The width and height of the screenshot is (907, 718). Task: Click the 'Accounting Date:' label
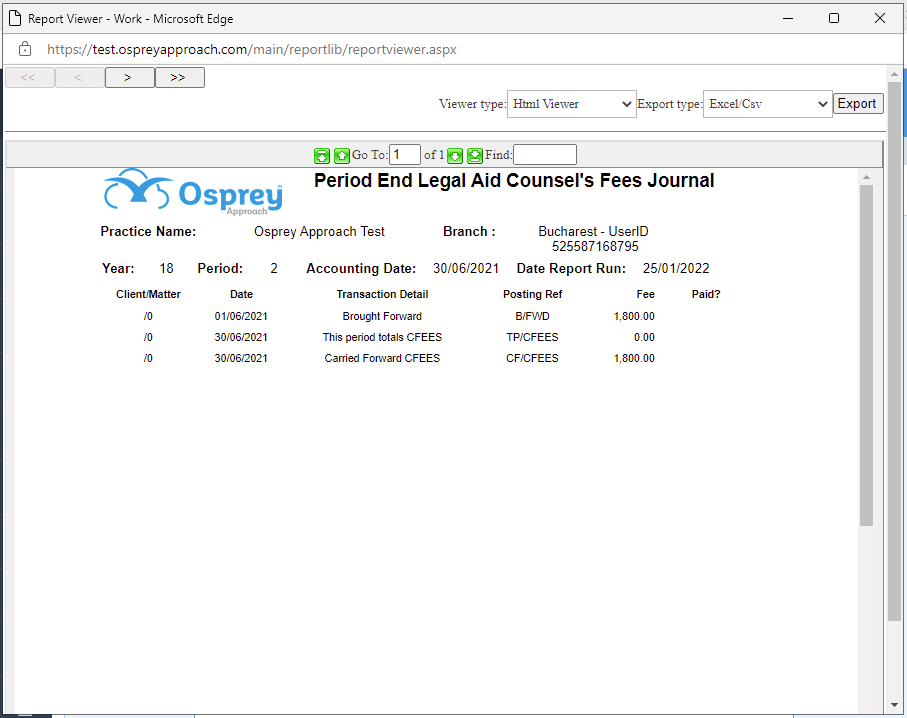[x=361, y=268]
